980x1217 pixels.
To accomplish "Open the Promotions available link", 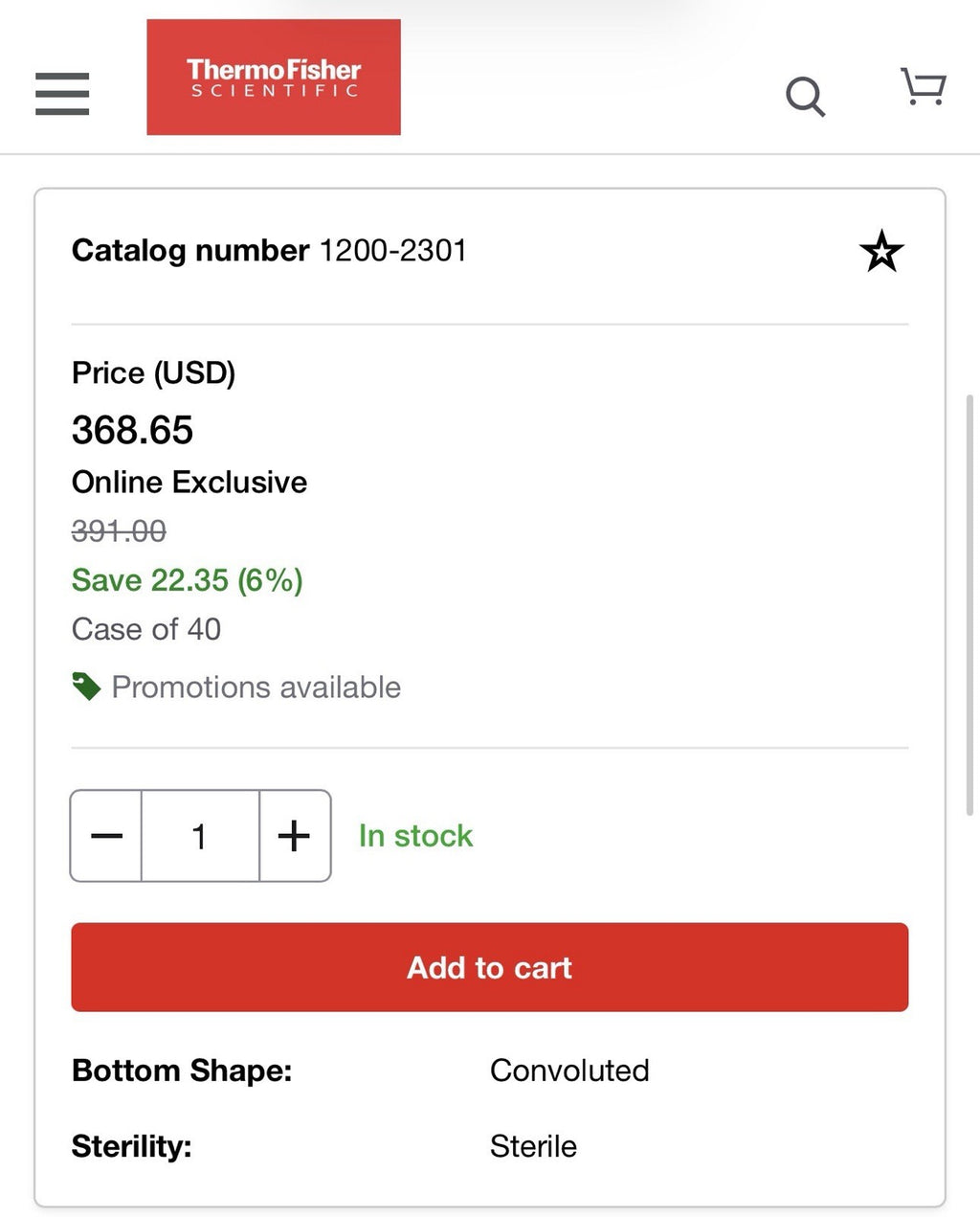I will 256,687.
